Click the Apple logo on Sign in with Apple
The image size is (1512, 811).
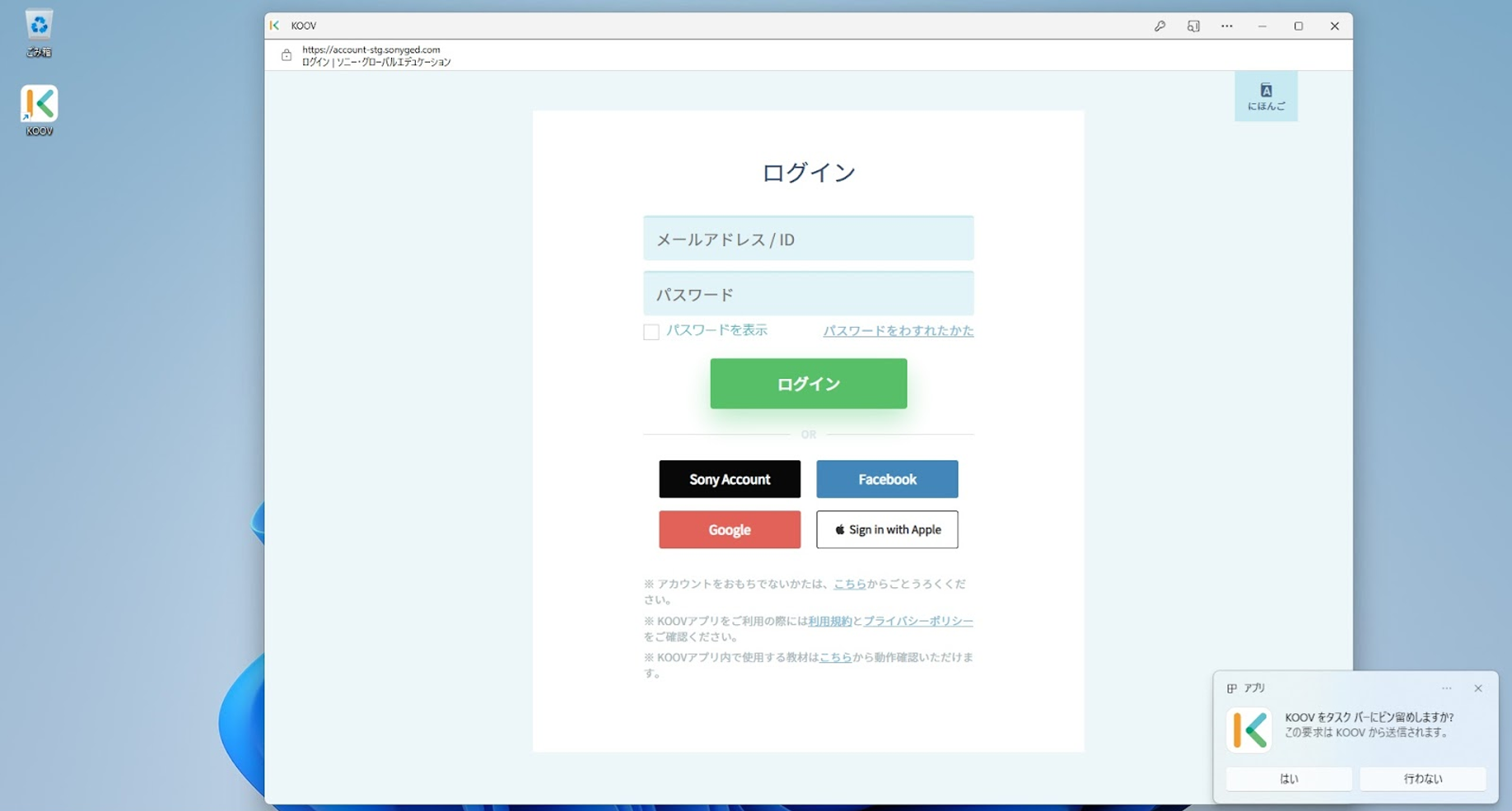(x=841, y=529)
